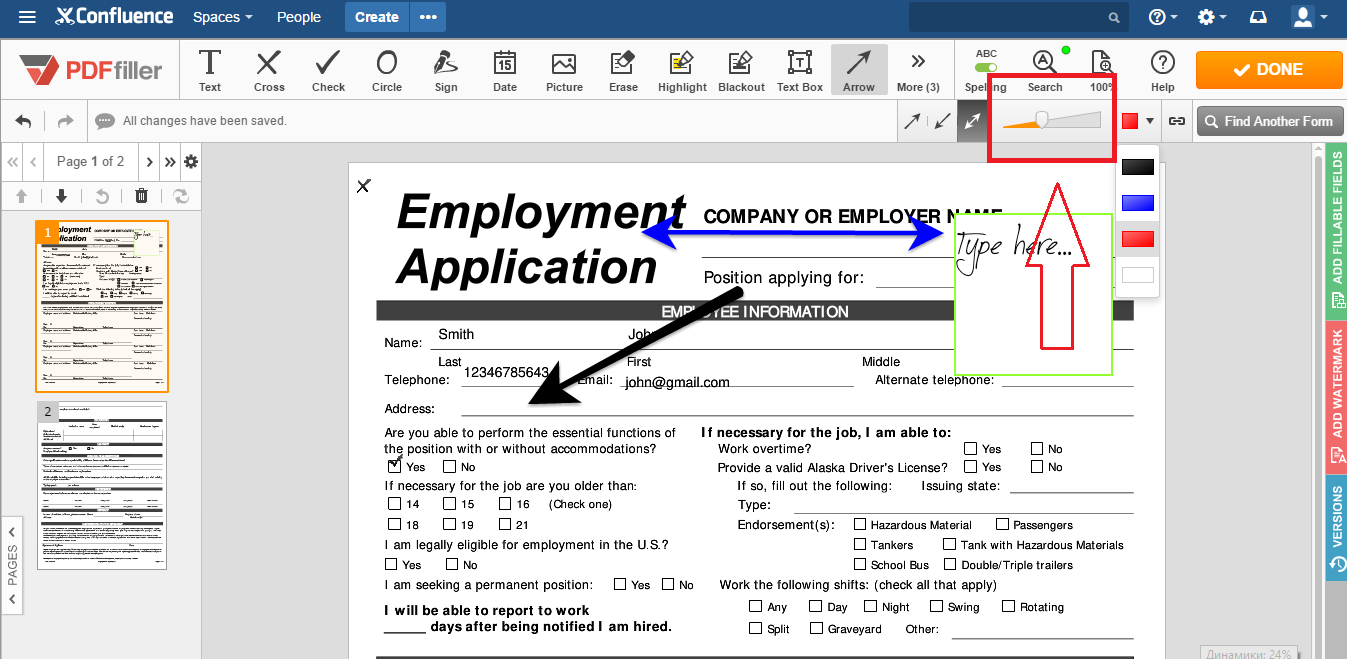Choose the Text Box tool
This screenshot has height=659, width=1347.
[800, 70]
